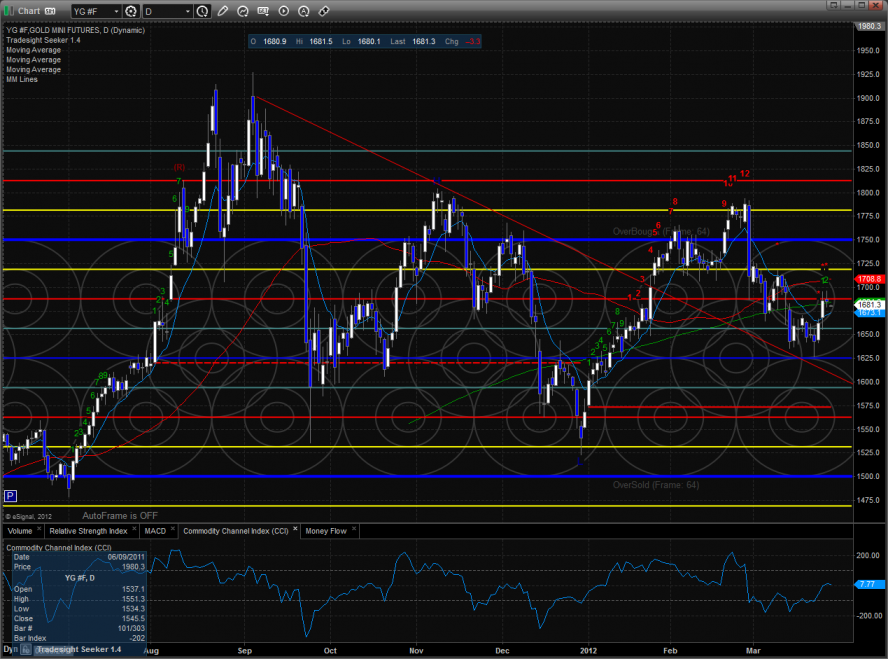Click the MM Lines study label
Screen dimensions: 888x659
(x=22, y=79)
